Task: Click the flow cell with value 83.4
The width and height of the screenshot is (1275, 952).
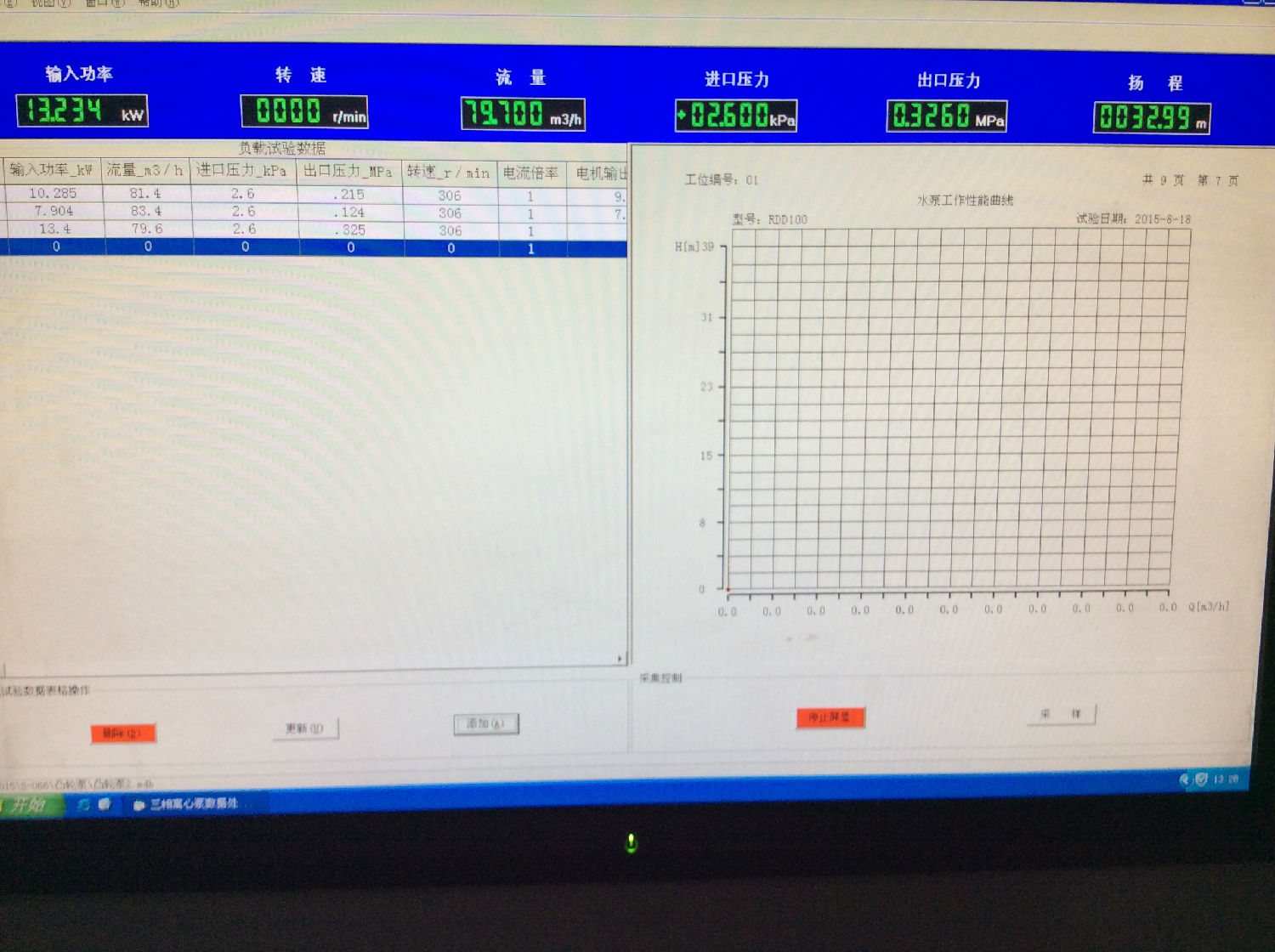Action: (x=146, y=211)
